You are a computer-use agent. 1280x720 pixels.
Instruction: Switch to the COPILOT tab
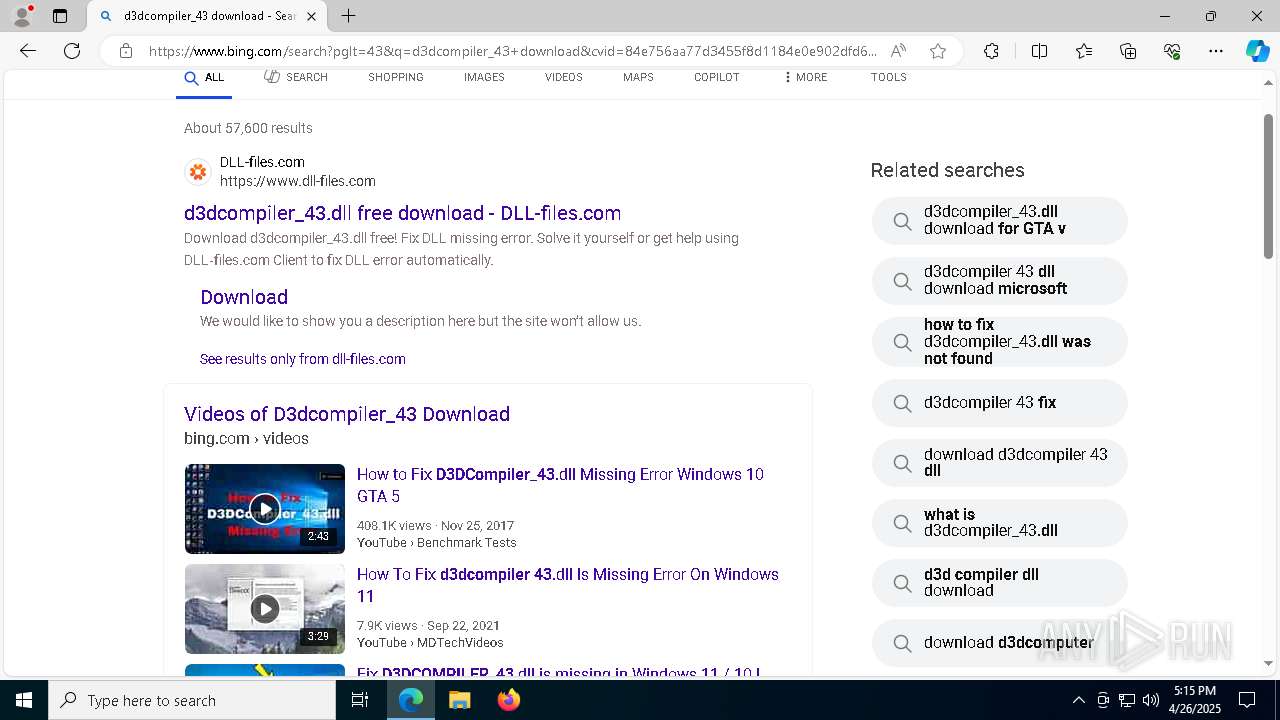[x=717, y=78]
